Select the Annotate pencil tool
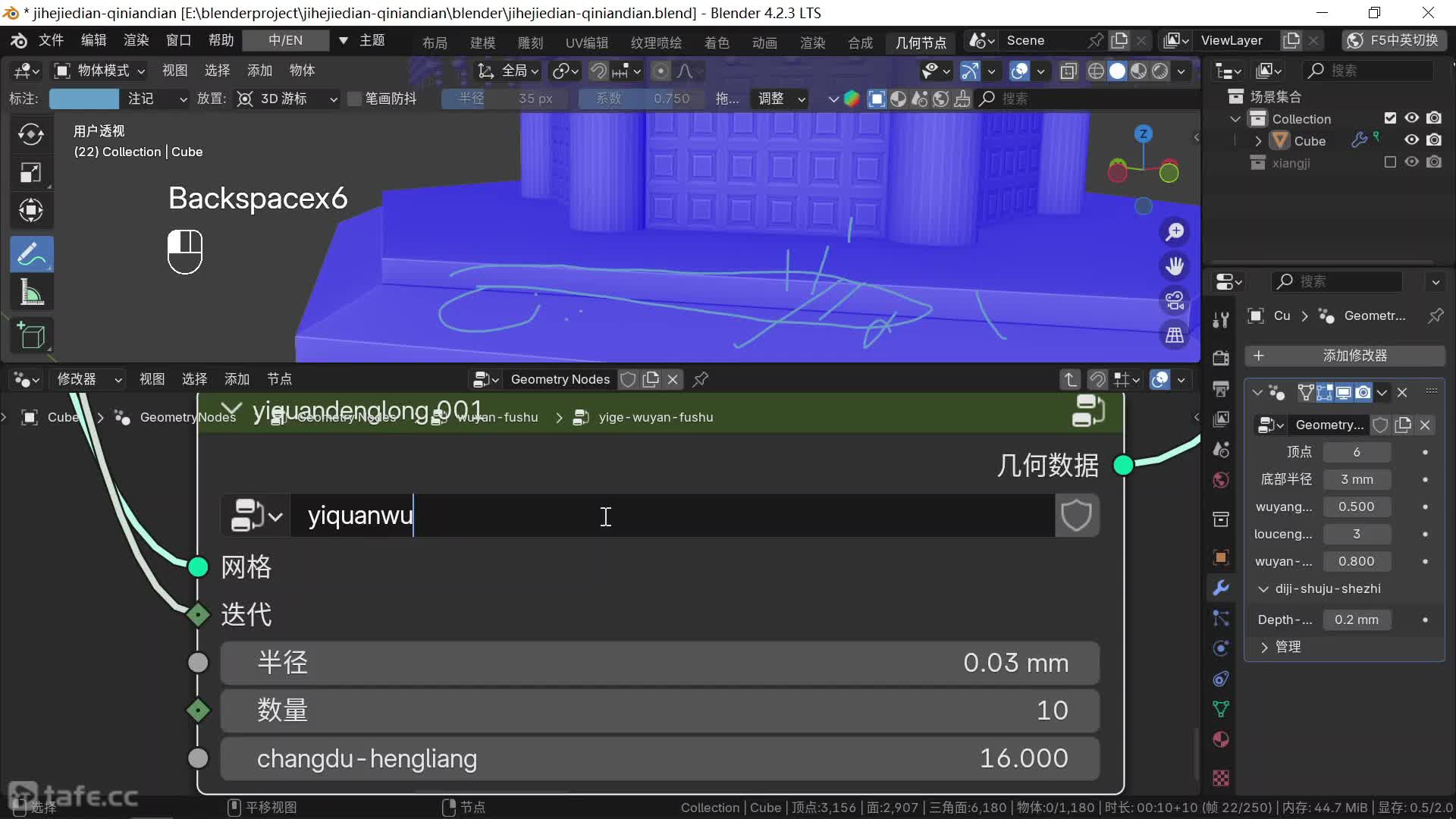 tap(31, 254)
